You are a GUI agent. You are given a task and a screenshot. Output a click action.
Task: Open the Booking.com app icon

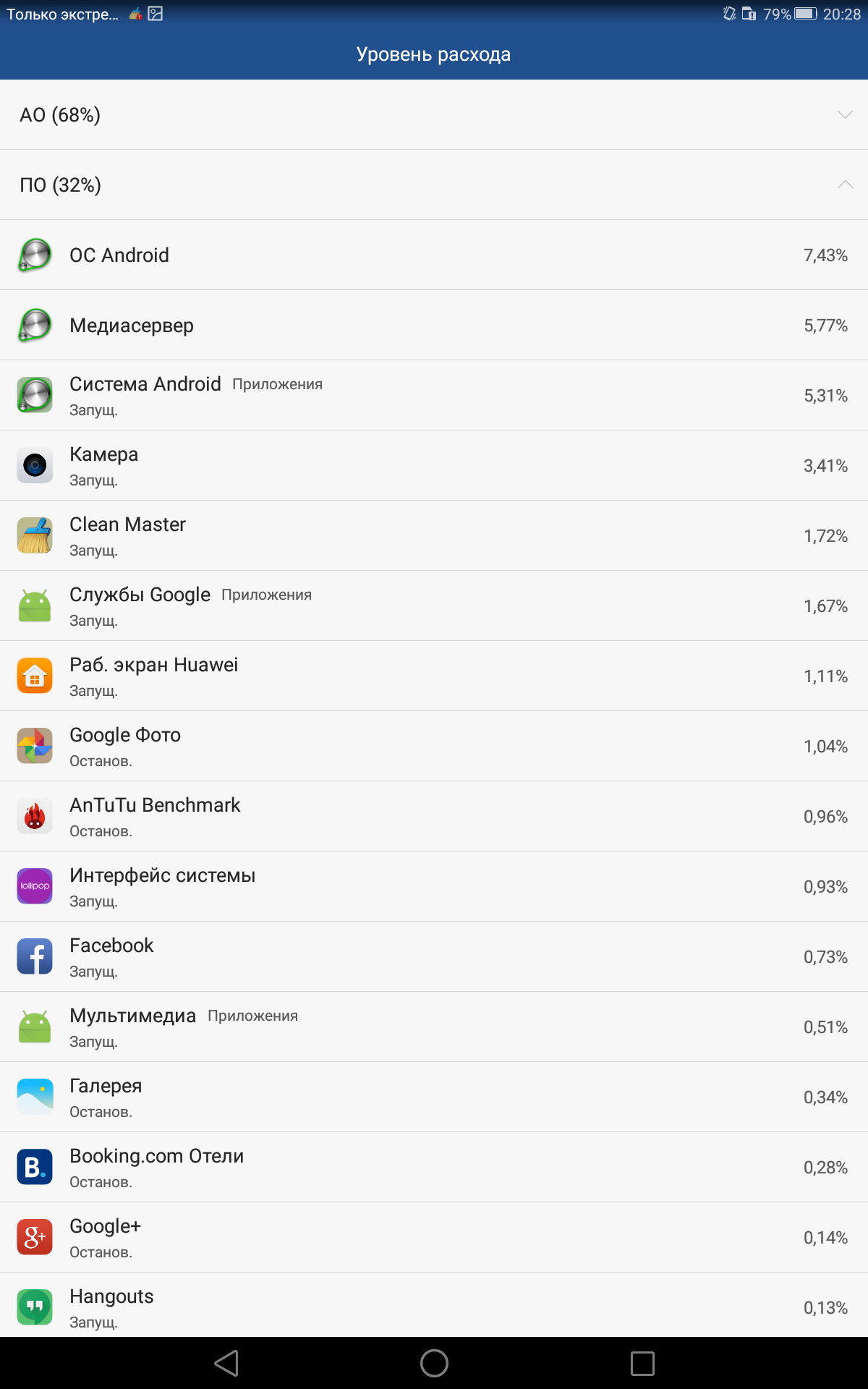pyautogui.click(x=35, y=1167)
